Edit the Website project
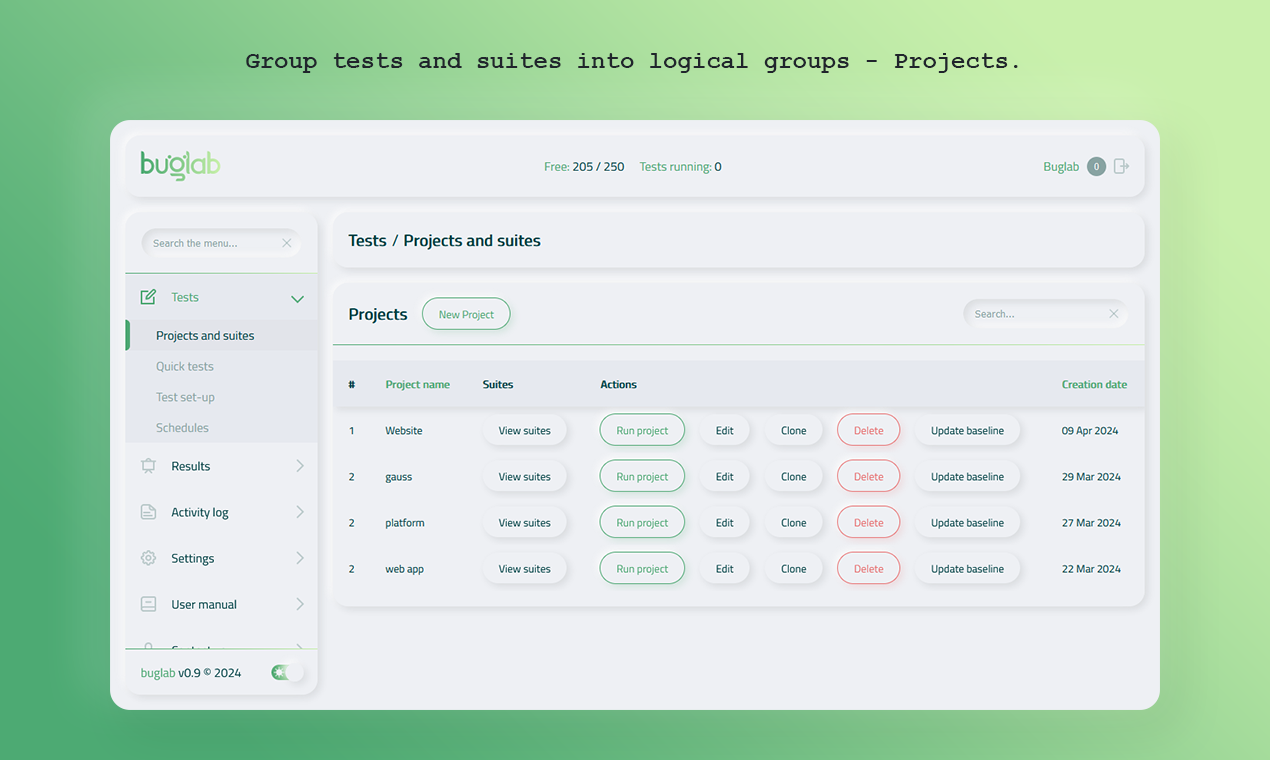Viewport: 1270px width, 760px height. (725, 430)
